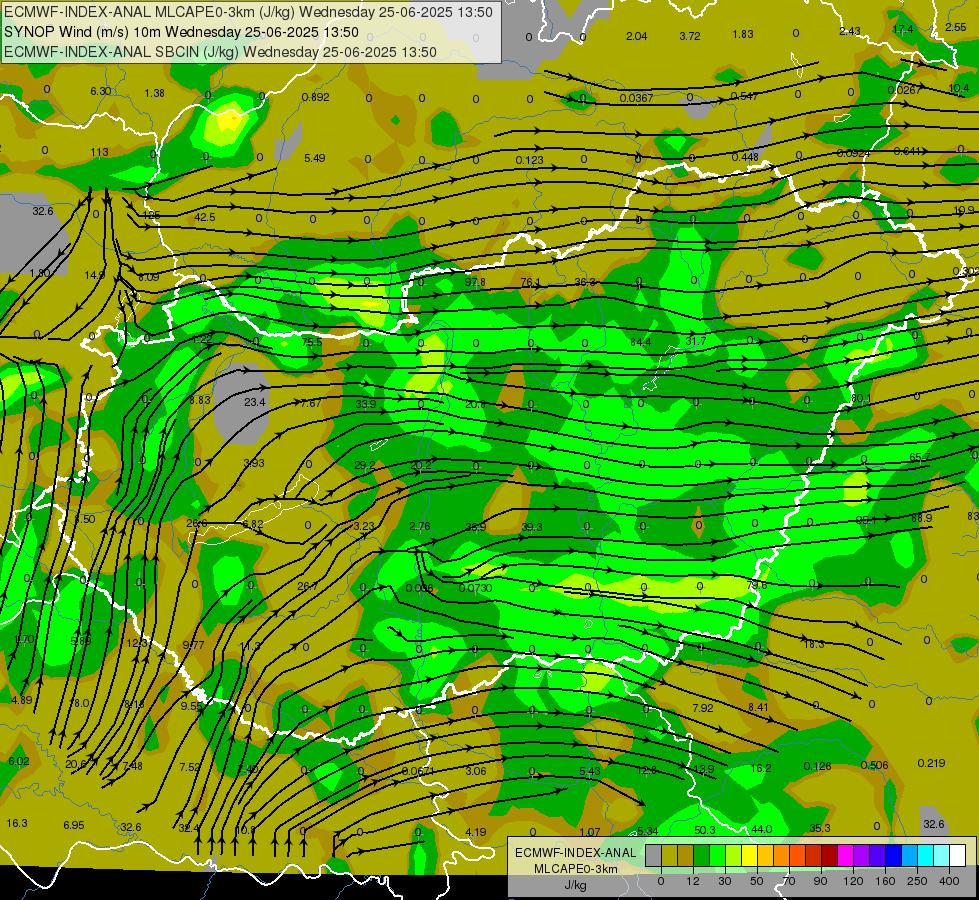Click the map value 39.3
The image size is (979, 900).
[532, 527]
